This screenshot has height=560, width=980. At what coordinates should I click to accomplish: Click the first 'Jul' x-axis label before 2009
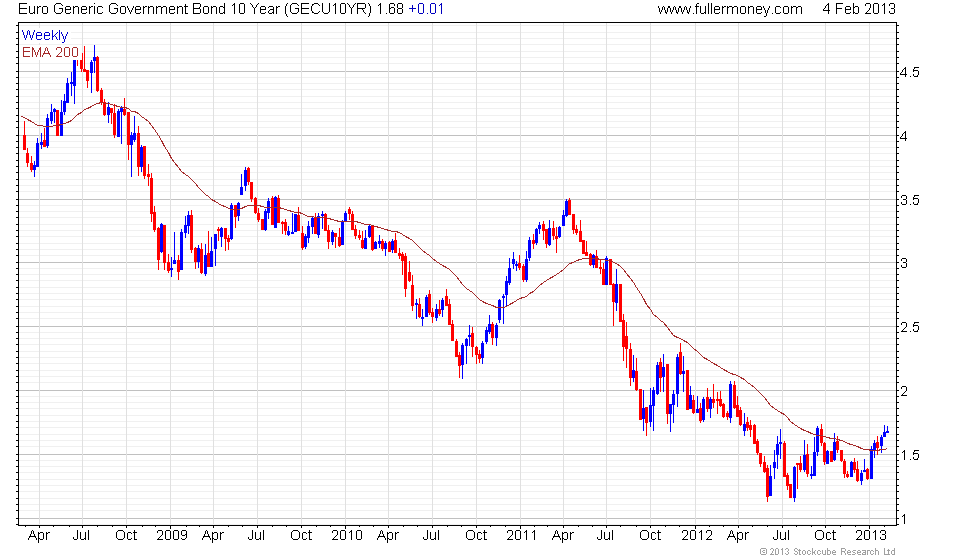pyautogui.click(x=81, y=536)
